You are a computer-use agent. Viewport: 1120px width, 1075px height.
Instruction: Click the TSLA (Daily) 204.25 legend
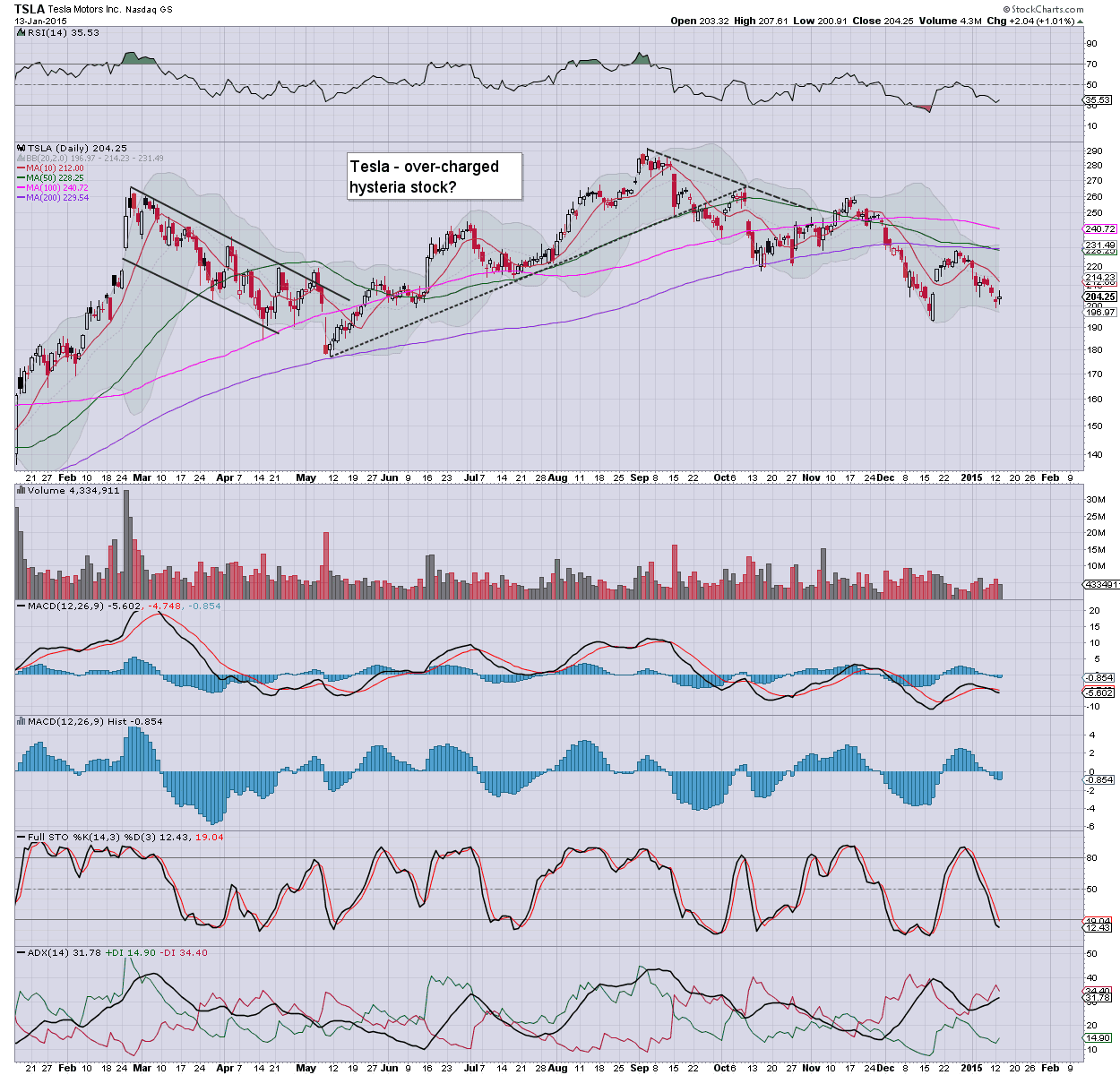(73, 148)
